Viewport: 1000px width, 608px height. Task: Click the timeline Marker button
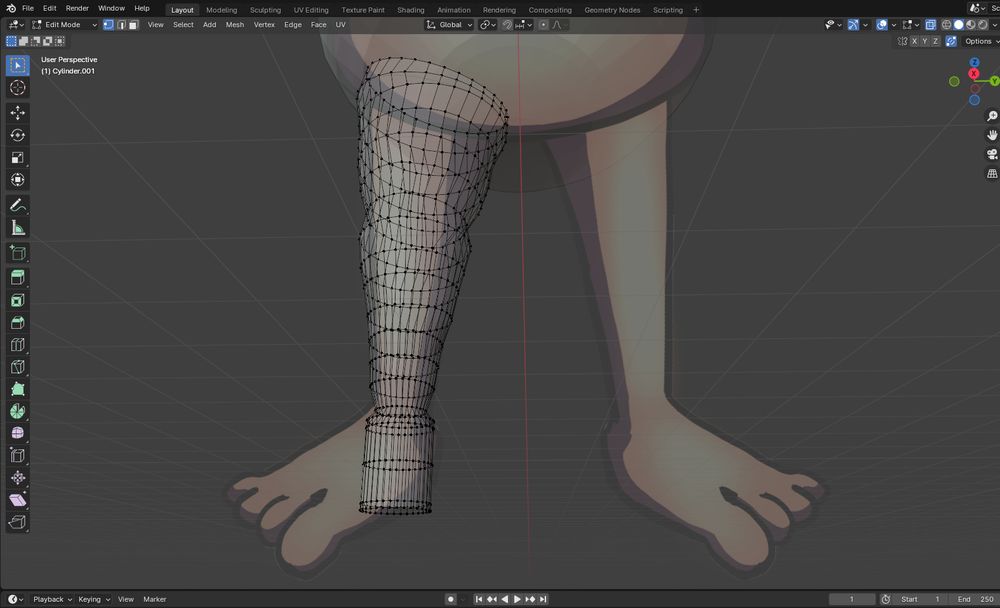coord(154,599)
